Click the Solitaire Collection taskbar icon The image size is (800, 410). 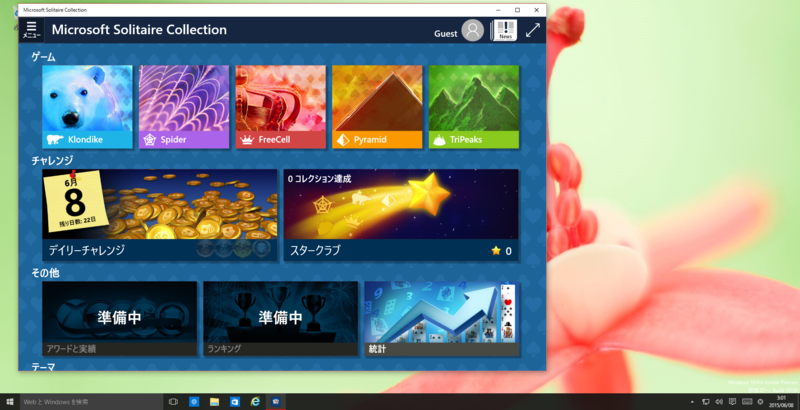(276, 402)
